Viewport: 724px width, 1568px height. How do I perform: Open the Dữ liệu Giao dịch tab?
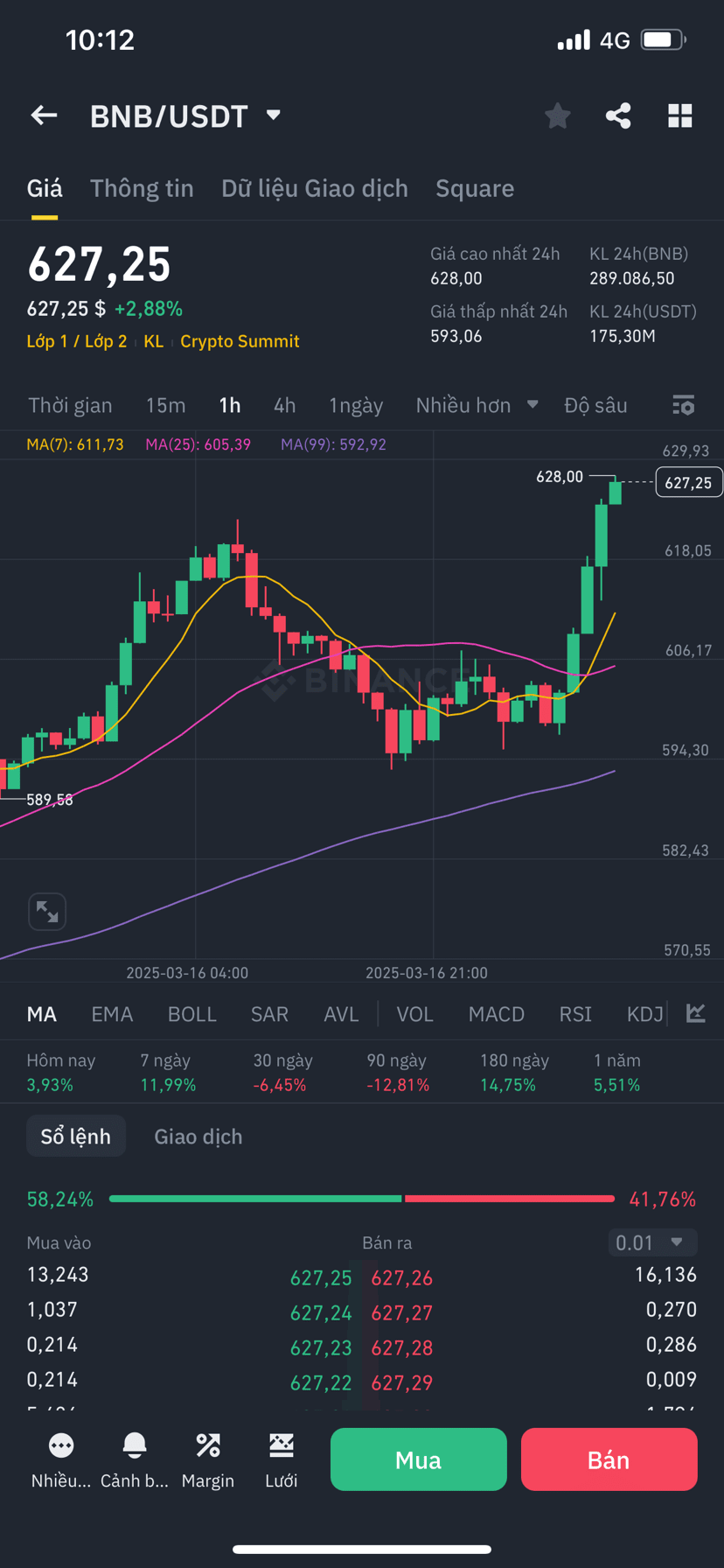pos(315,188)
